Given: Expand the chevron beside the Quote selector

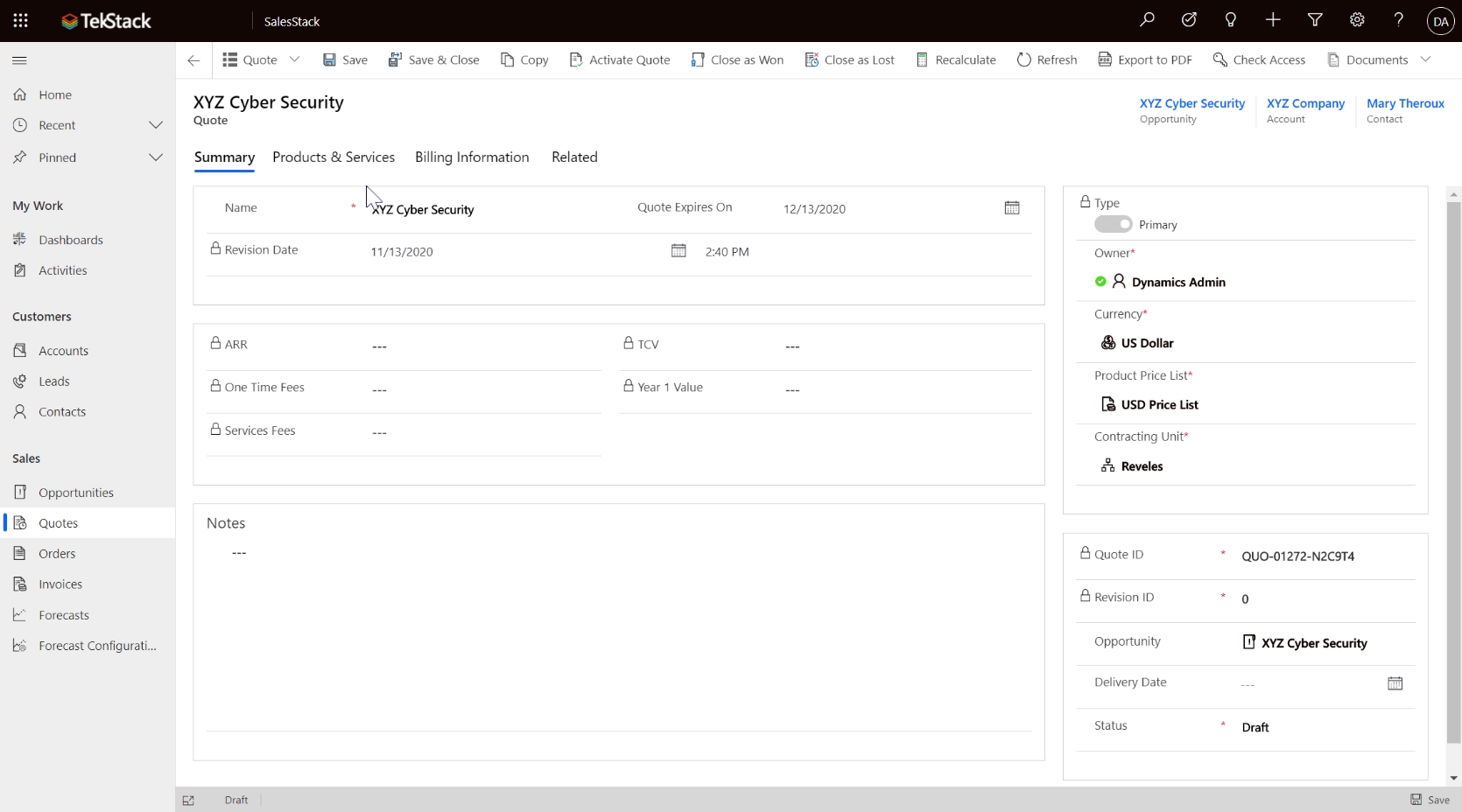Looking at the screenshot, I should [294, 59].
